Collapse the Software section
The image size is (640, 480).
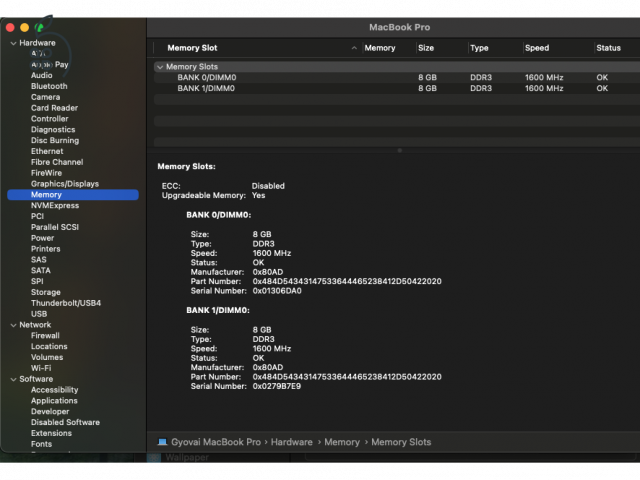(x=13, y=379)
